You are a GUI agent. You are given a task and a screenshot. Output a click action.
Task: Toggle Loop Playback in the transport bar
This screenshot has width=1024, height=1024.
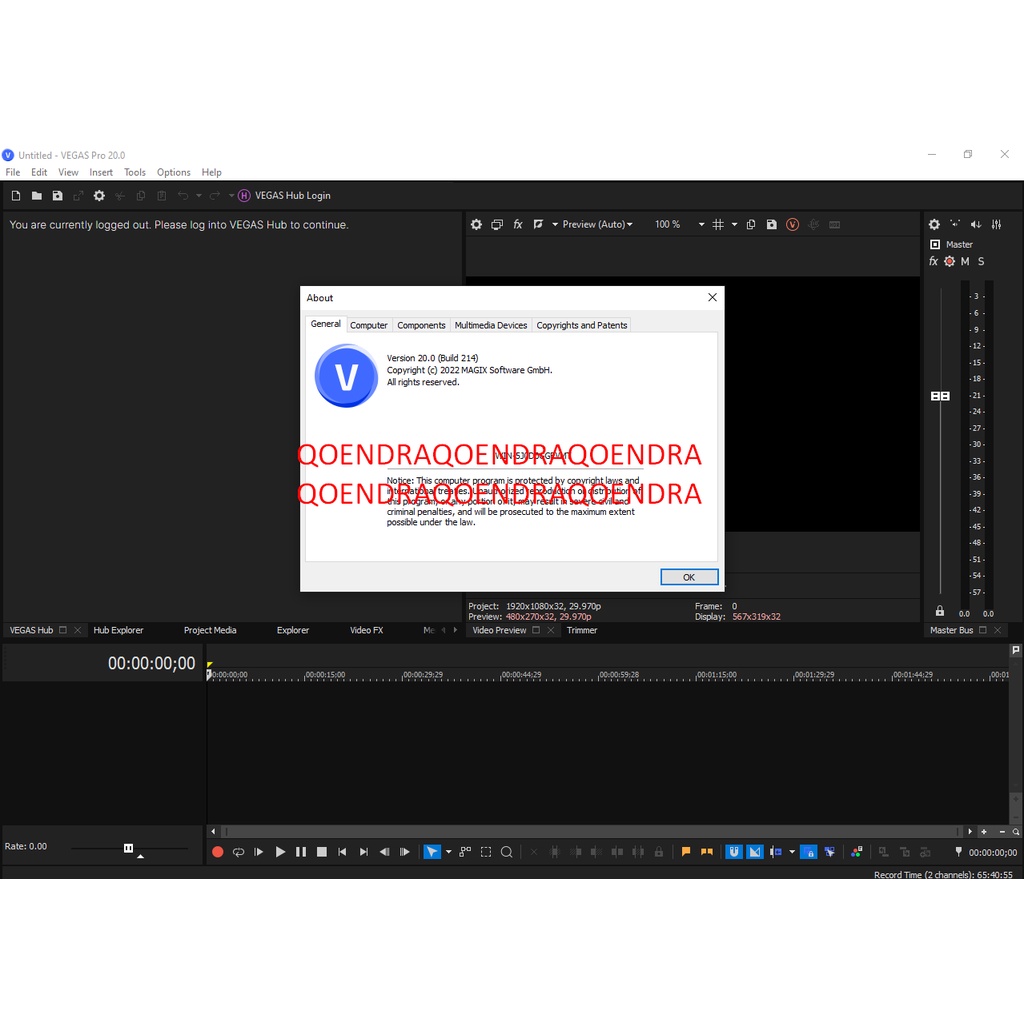click(x=238, y=852)
